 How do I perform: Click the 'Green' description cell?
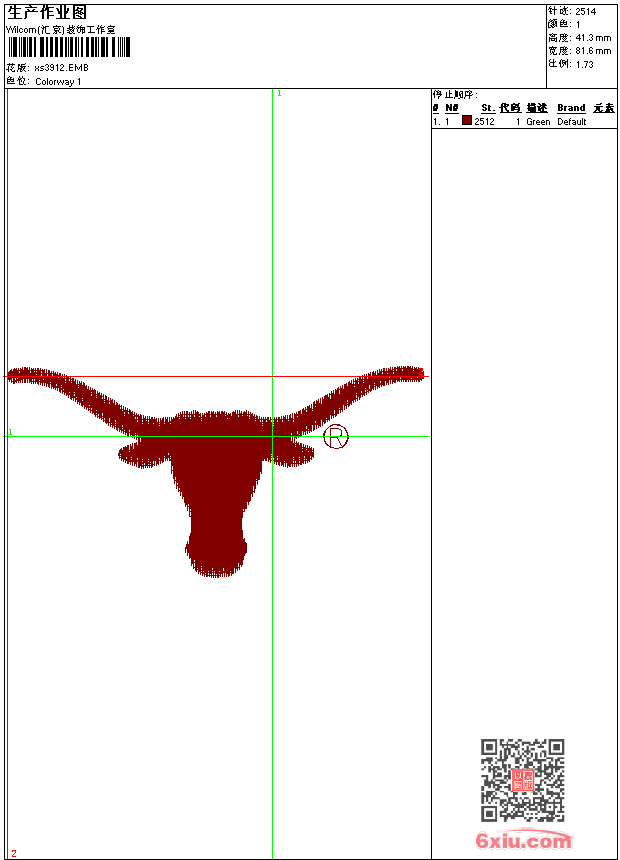[x=538, y=122]
